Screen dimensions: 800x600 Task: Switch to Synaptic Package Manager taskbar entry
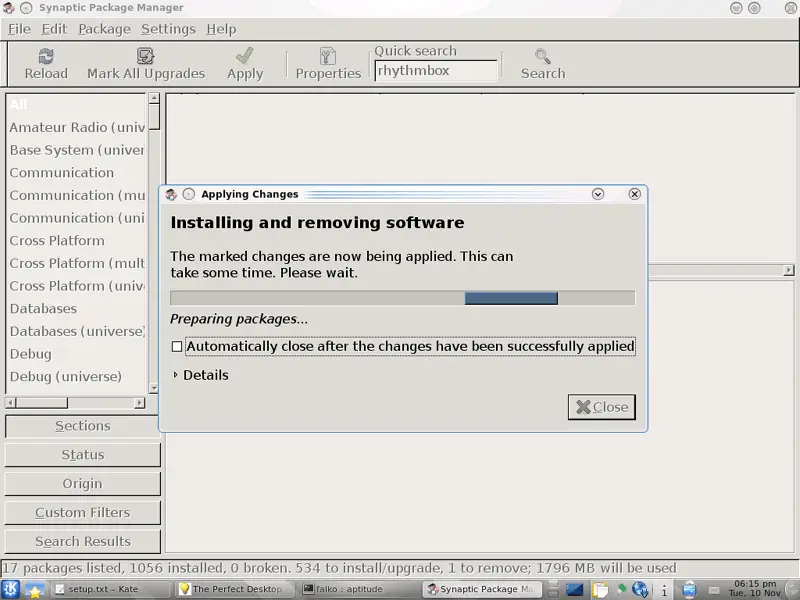pyautogui.click(x=482, y=589)
